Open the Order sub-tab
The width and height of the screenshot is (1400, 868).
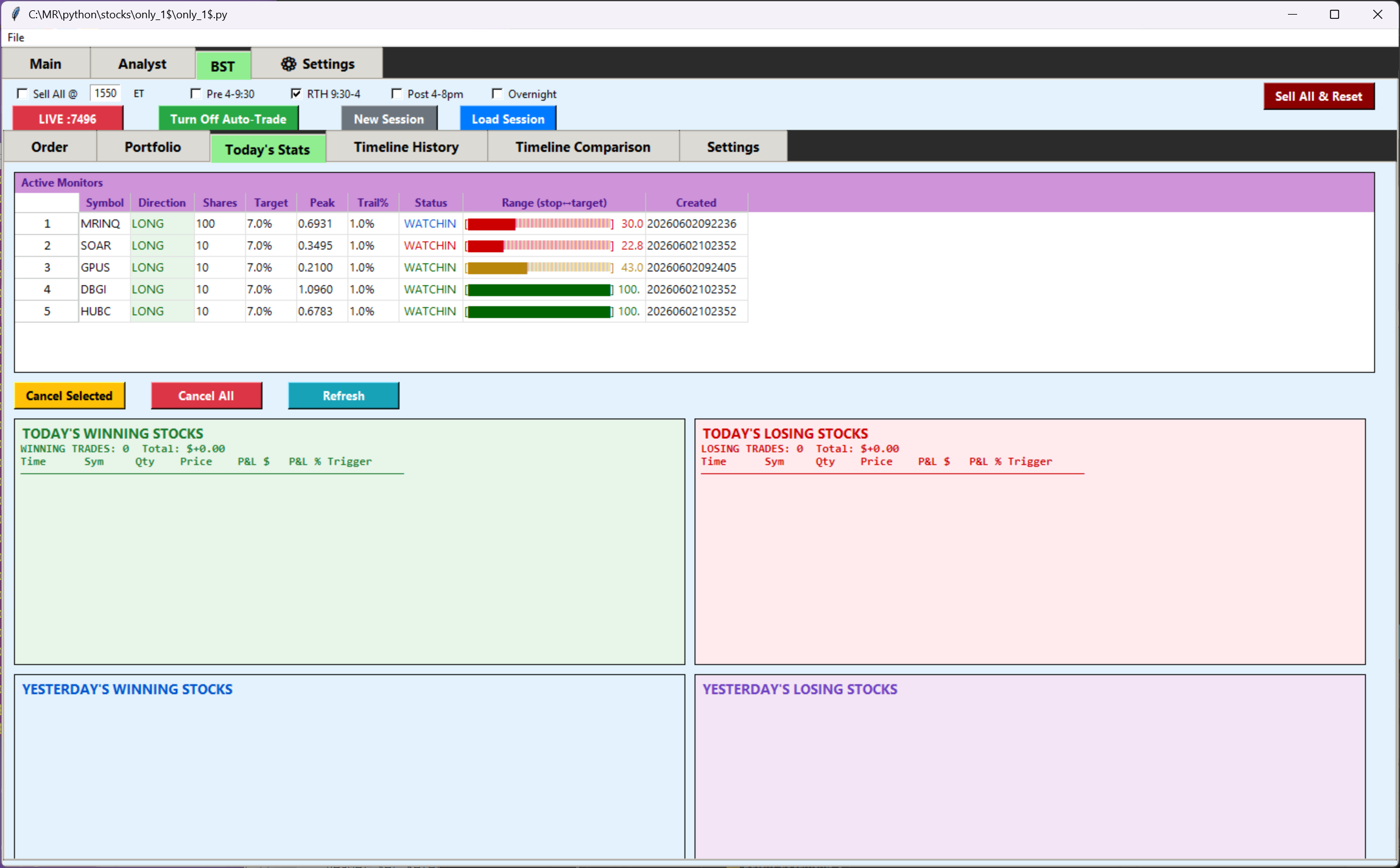pos(50,147)
